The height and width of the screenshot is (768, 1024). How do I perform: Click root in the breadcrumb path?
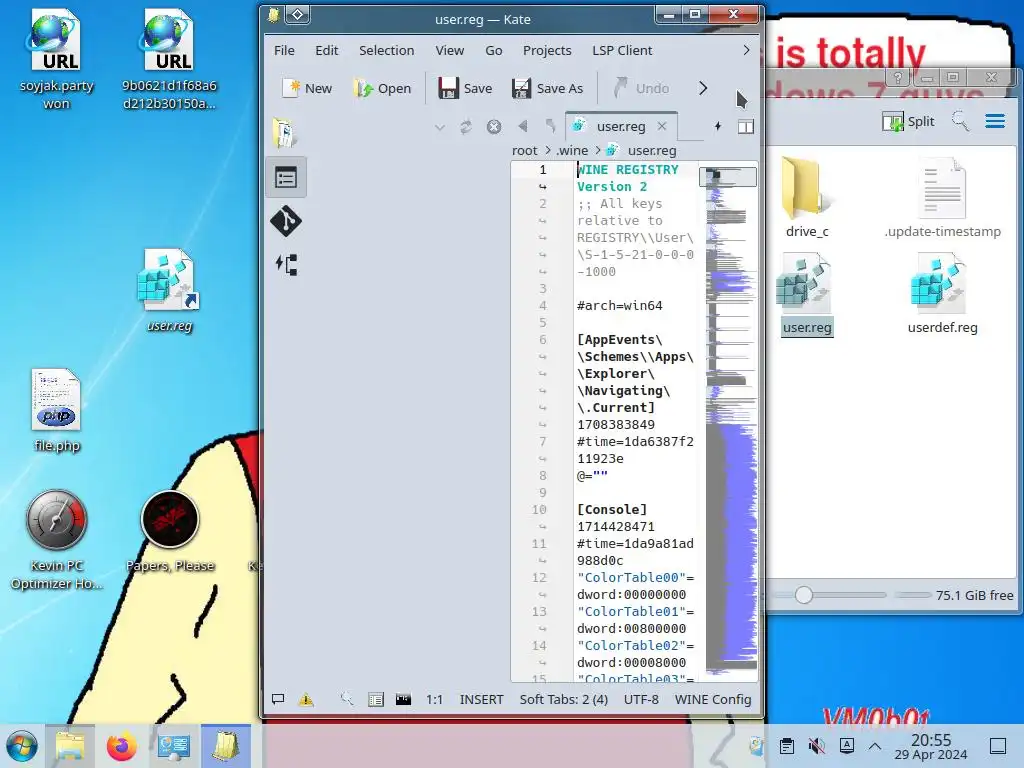coord(524,151)
